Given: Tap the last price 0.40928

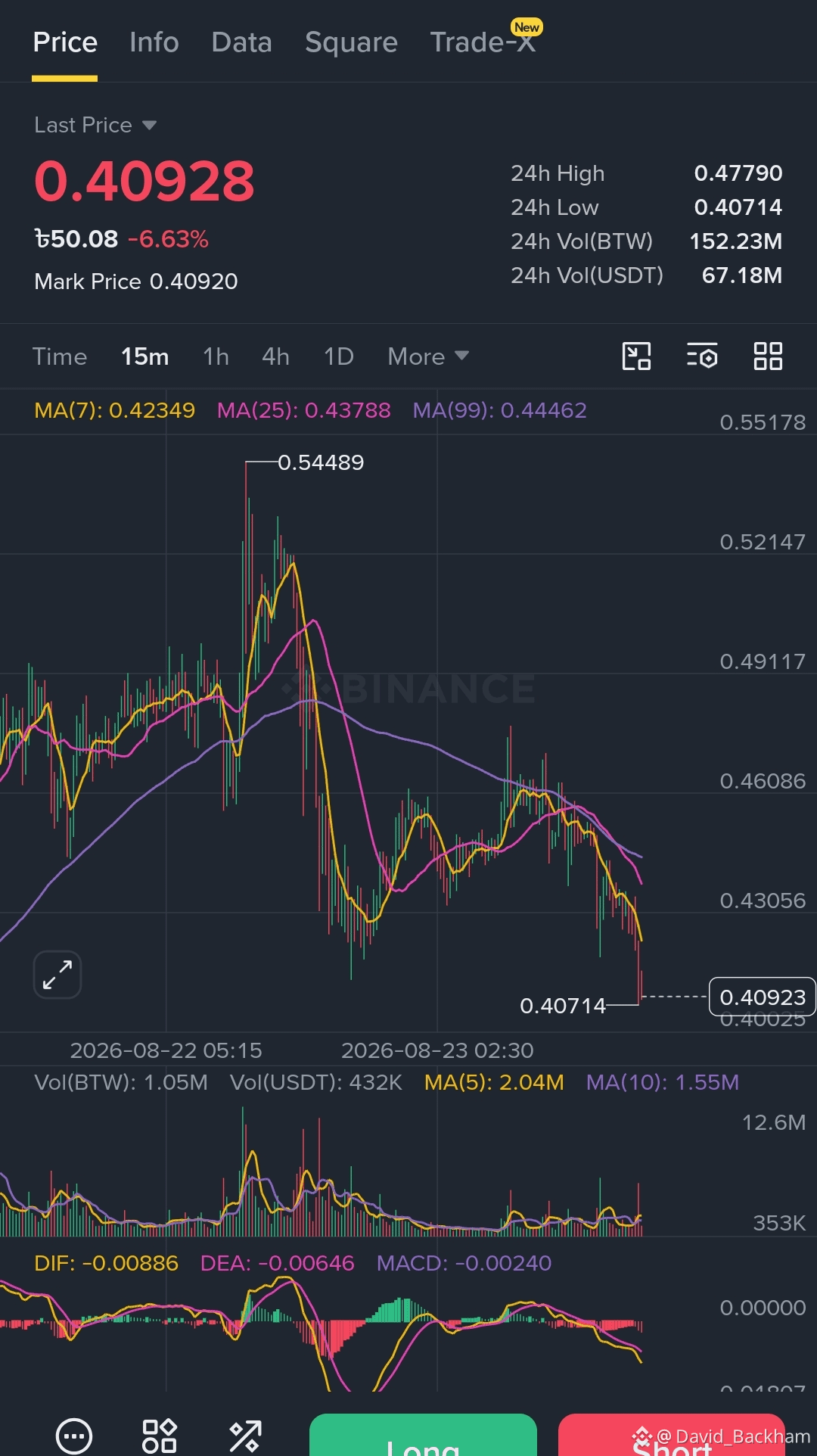Looking at the screenshot, I should click(144, 181).
